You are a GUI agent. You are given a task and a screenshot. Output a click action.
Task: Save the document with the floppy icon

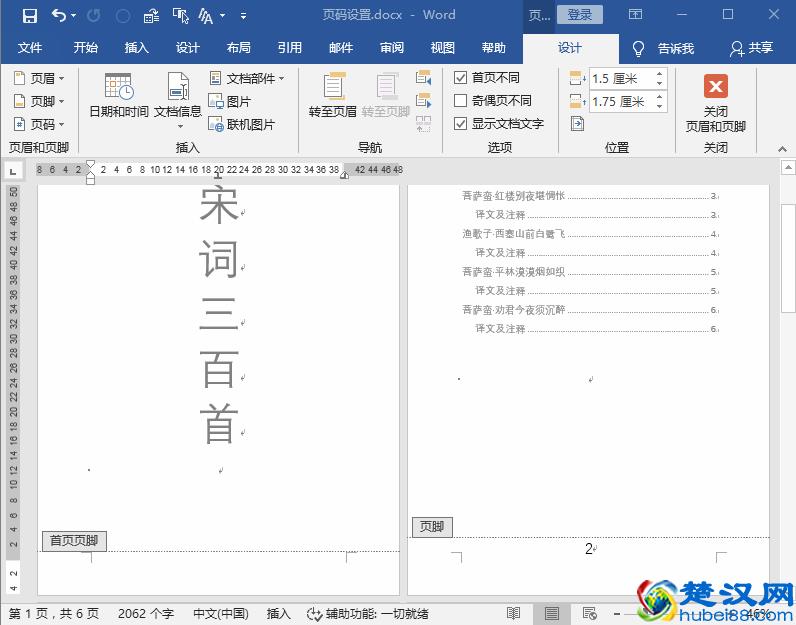(29, 16)
